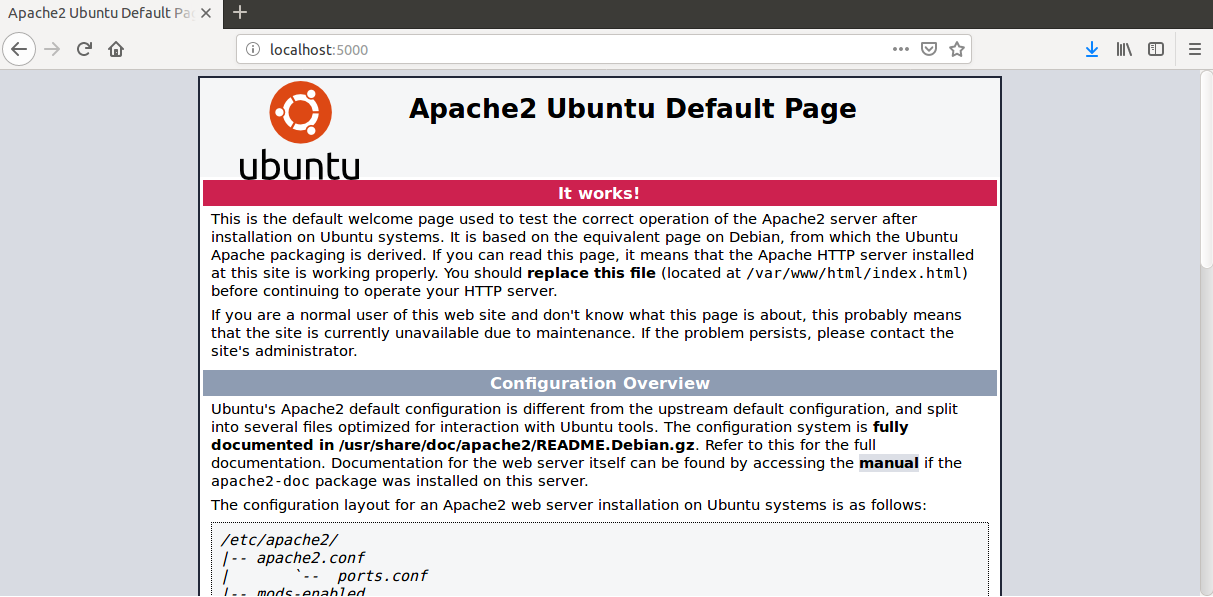This screenshot has width=1213, height=597.
Task: Click the forward navigation arrow
Action: [52, 49]
